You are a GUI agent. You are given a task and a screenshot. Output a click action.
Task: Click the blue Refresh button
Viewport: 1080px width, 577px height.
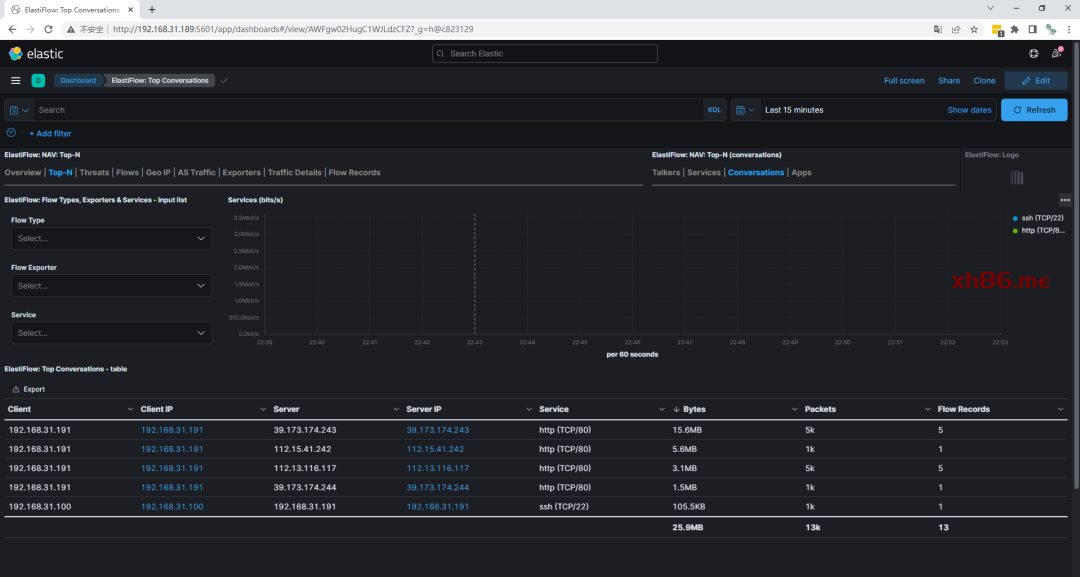click(x=1033, y=110)
